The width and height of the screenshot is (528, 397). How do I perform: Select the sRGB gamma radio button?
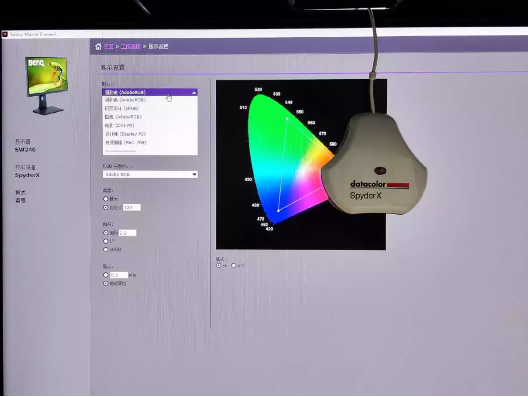tap(106, 250)
